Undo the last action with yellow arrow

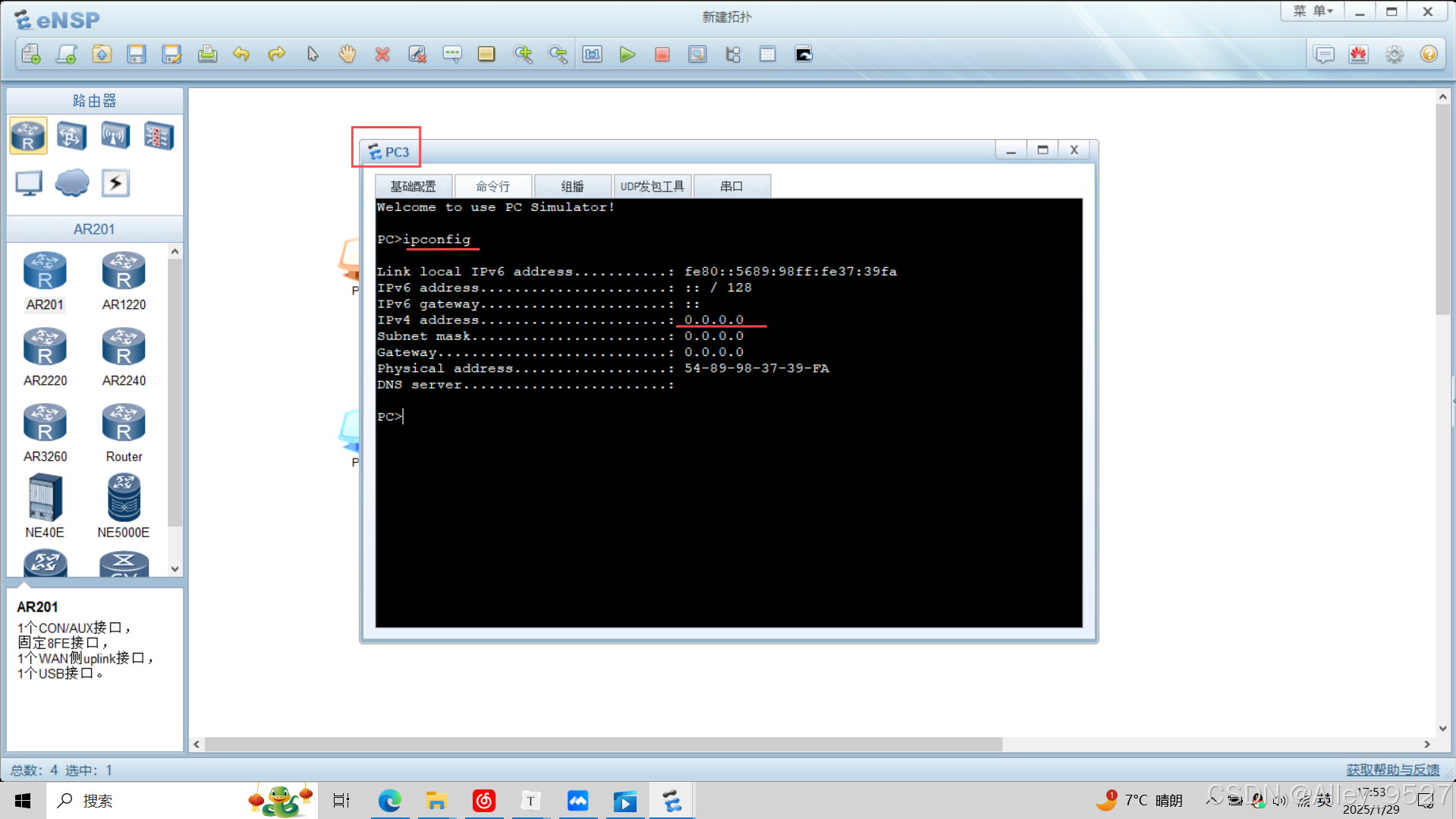point(241,54)
